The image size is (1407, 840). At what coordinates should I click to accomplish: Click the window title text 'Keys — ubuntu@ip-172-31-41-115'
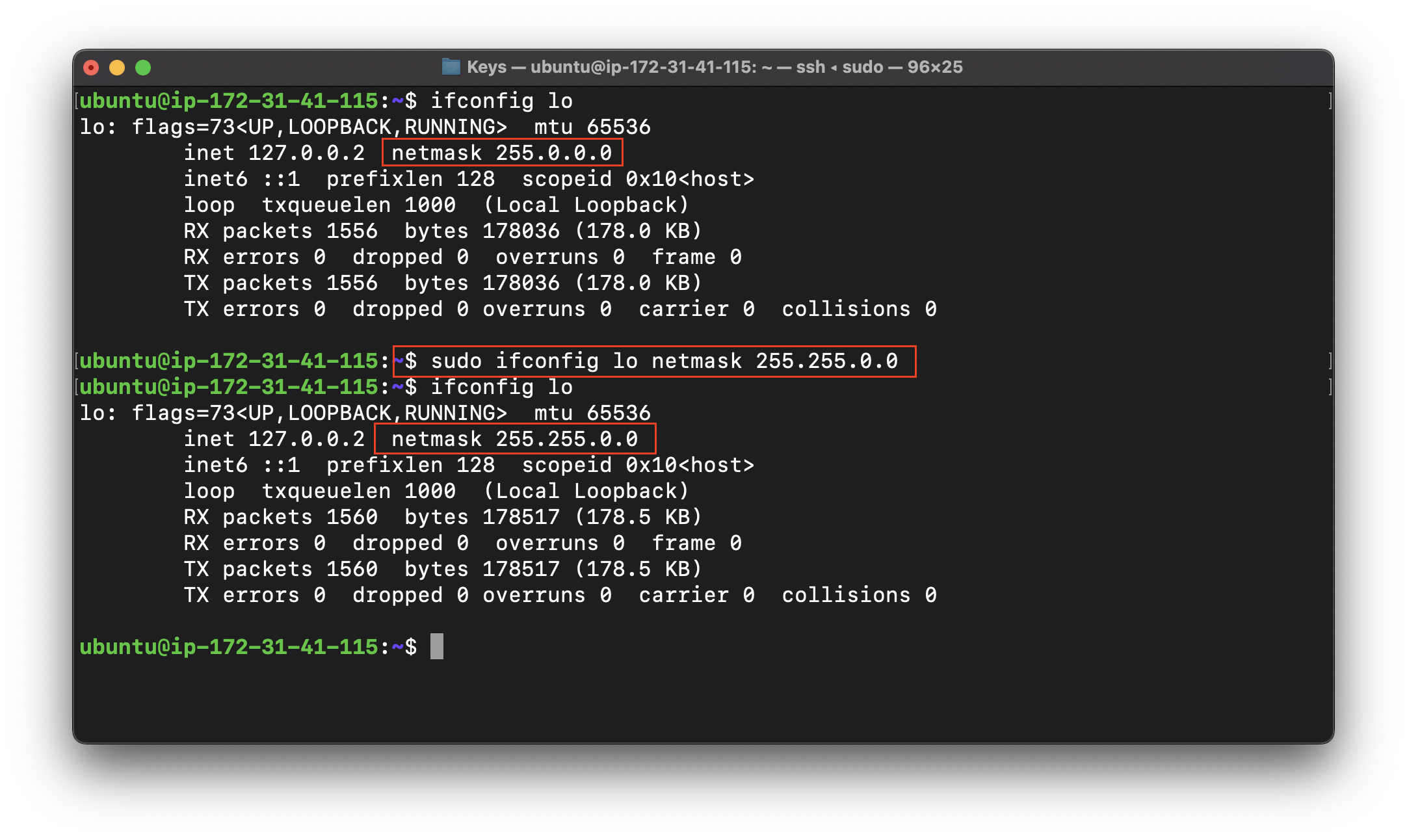[611, 67]
